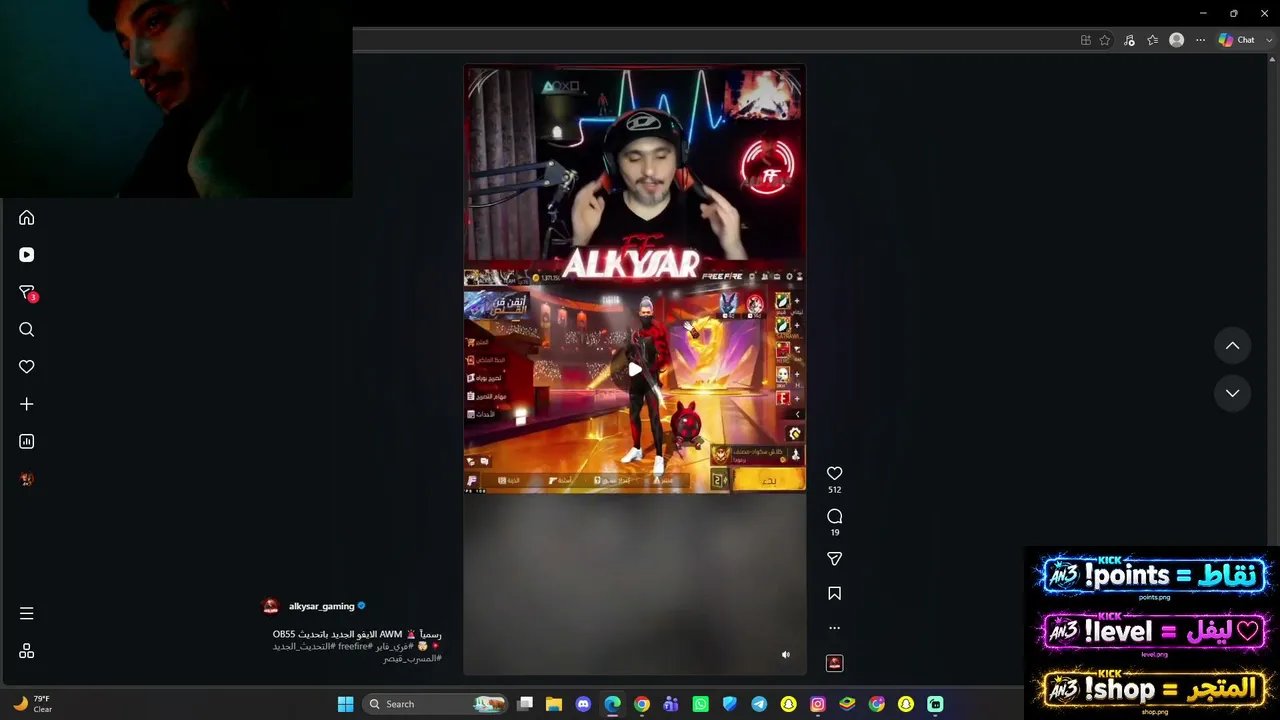The image size is (1280, 720).
Task: Open the reel's audio thumbnail
Action: tap(835, 663)
